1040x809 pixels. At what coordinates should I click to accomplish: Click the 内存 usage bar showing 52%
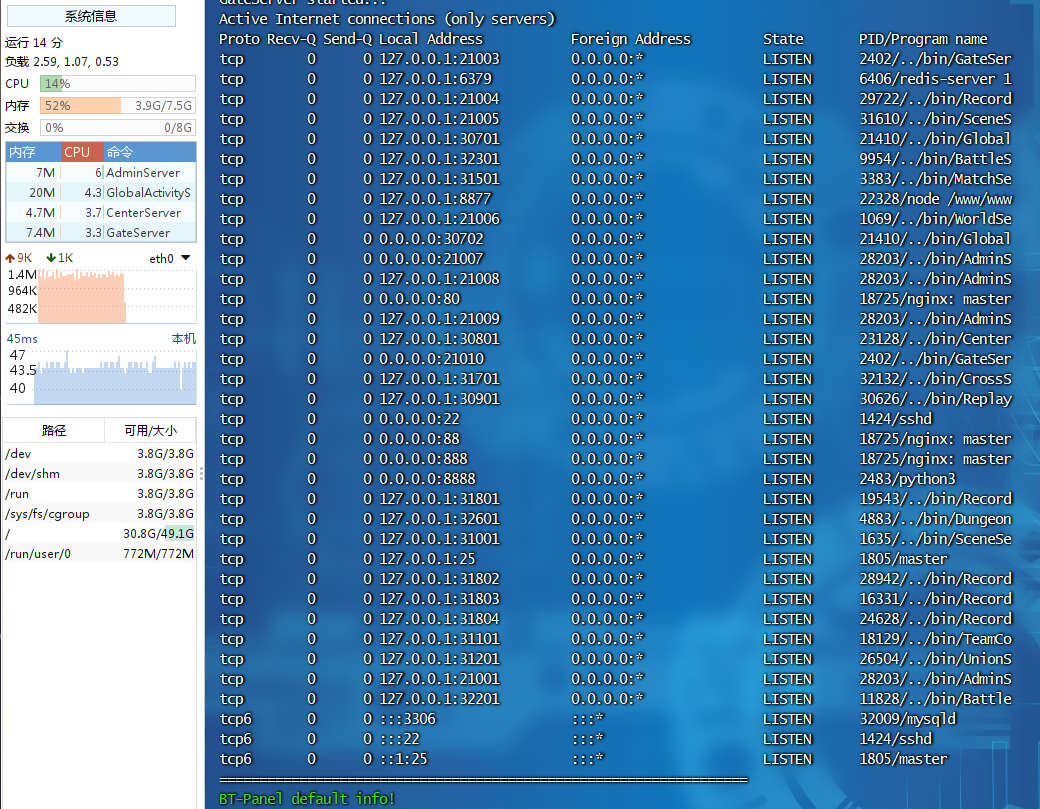coord(117,105)
